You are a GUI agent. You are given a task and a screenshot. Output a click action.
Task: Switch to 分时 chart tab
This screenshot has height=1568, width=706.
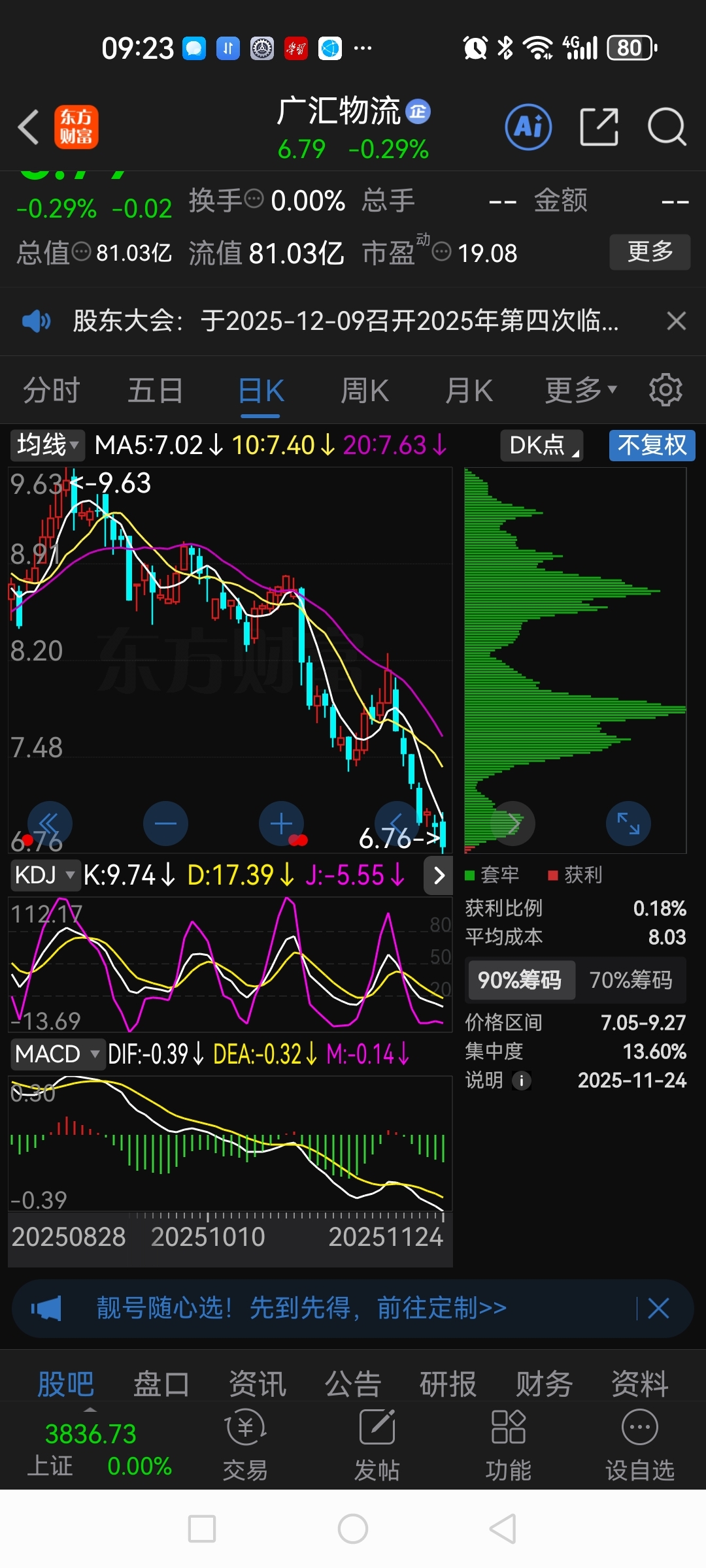tap(52, 390)
